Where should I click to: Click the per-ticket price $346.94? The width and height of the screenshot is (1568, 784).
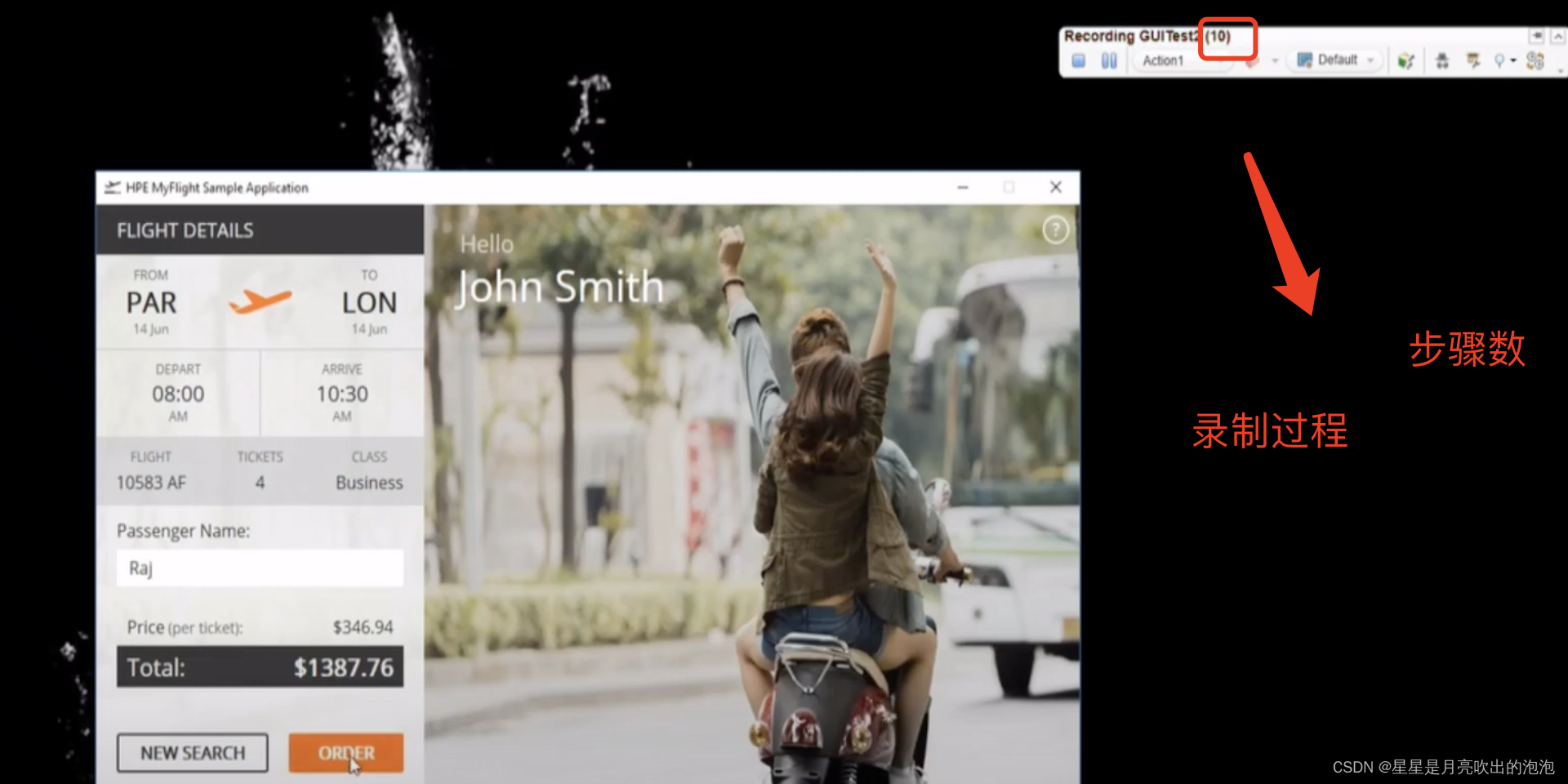click(x=363, y=627)
